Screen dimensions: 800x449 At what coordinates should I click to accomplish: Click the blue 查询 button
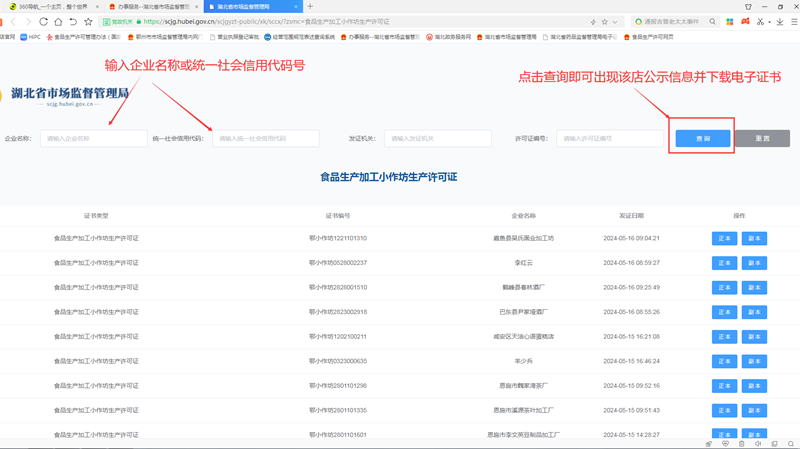(703, 138)
